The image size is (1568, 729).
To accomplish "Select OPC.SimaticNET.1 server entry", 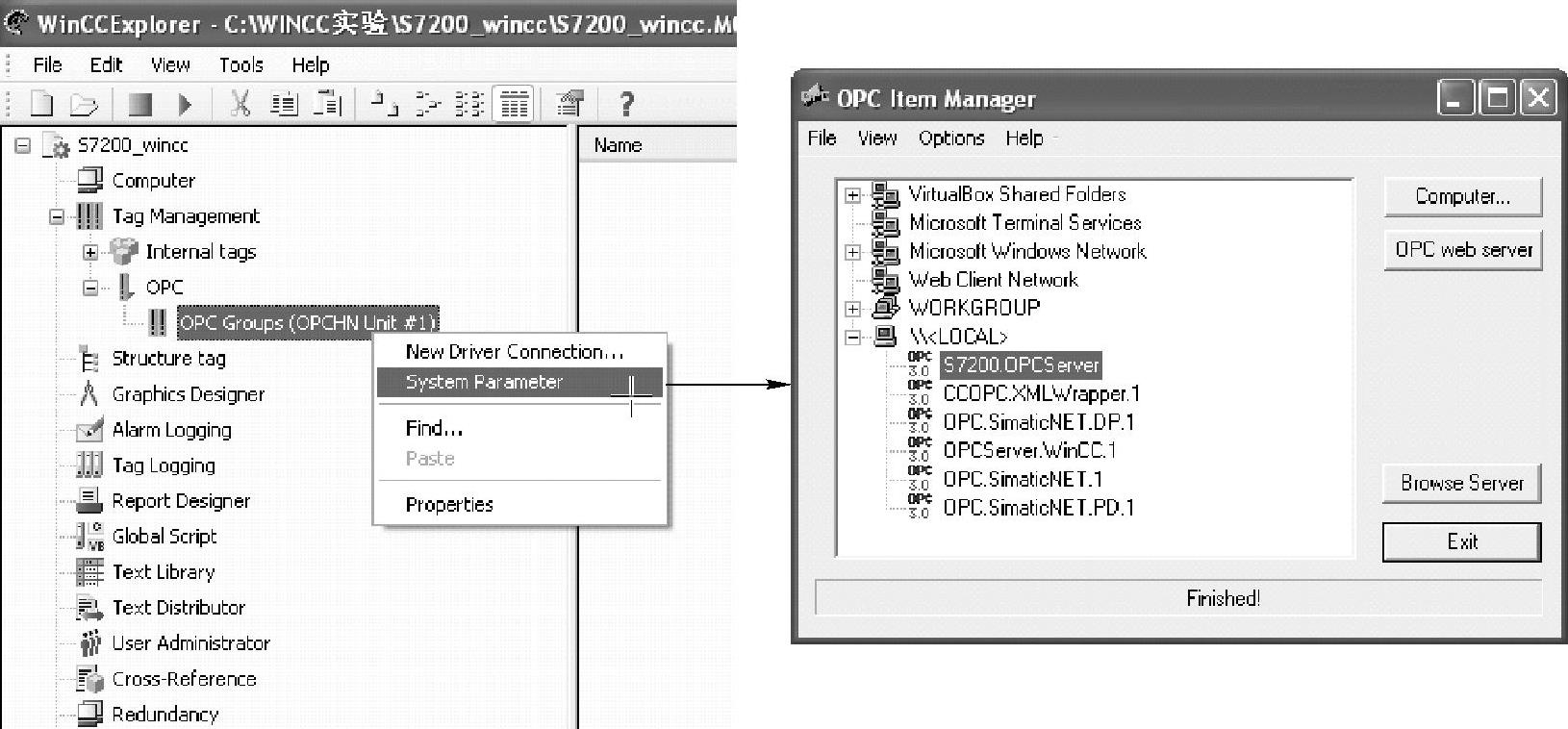I will (1023, 479).
